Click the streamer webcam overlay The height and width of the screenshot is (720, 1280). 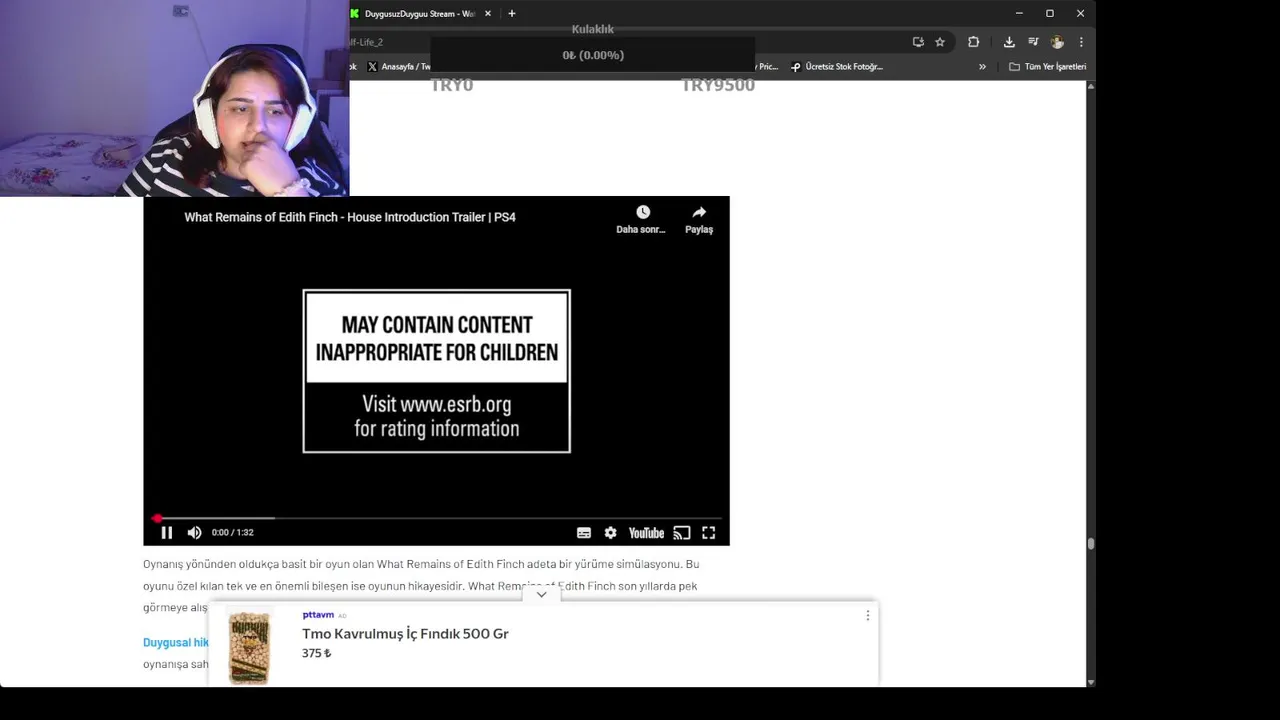[x=174, y=98]
